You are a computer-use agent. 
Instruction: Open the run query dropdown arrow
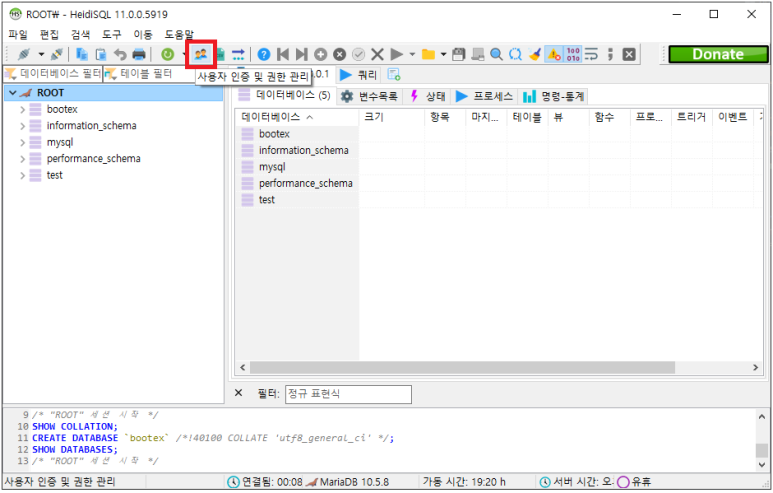click(x=412, y=54)
